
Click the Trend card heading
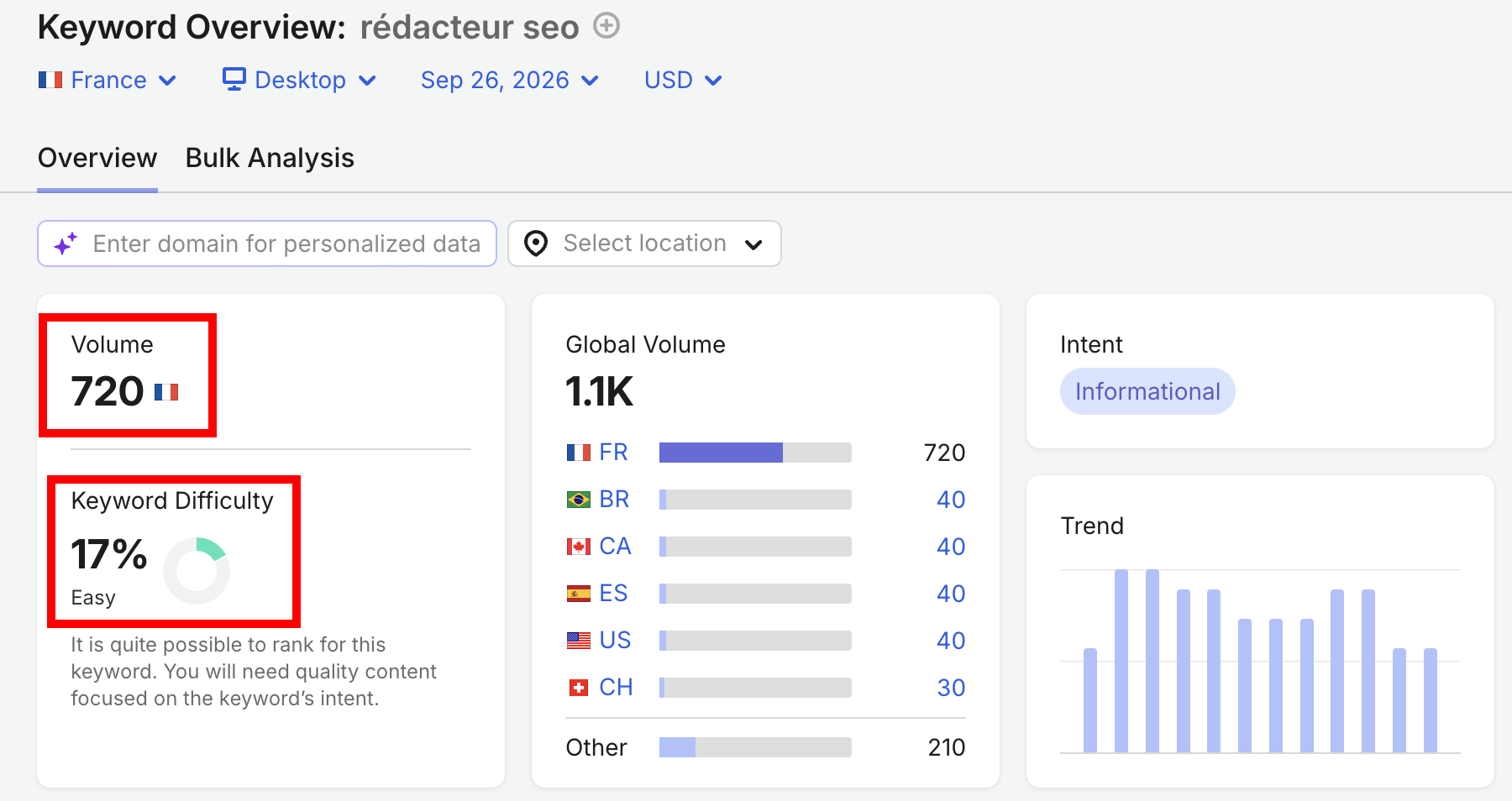1092,526
